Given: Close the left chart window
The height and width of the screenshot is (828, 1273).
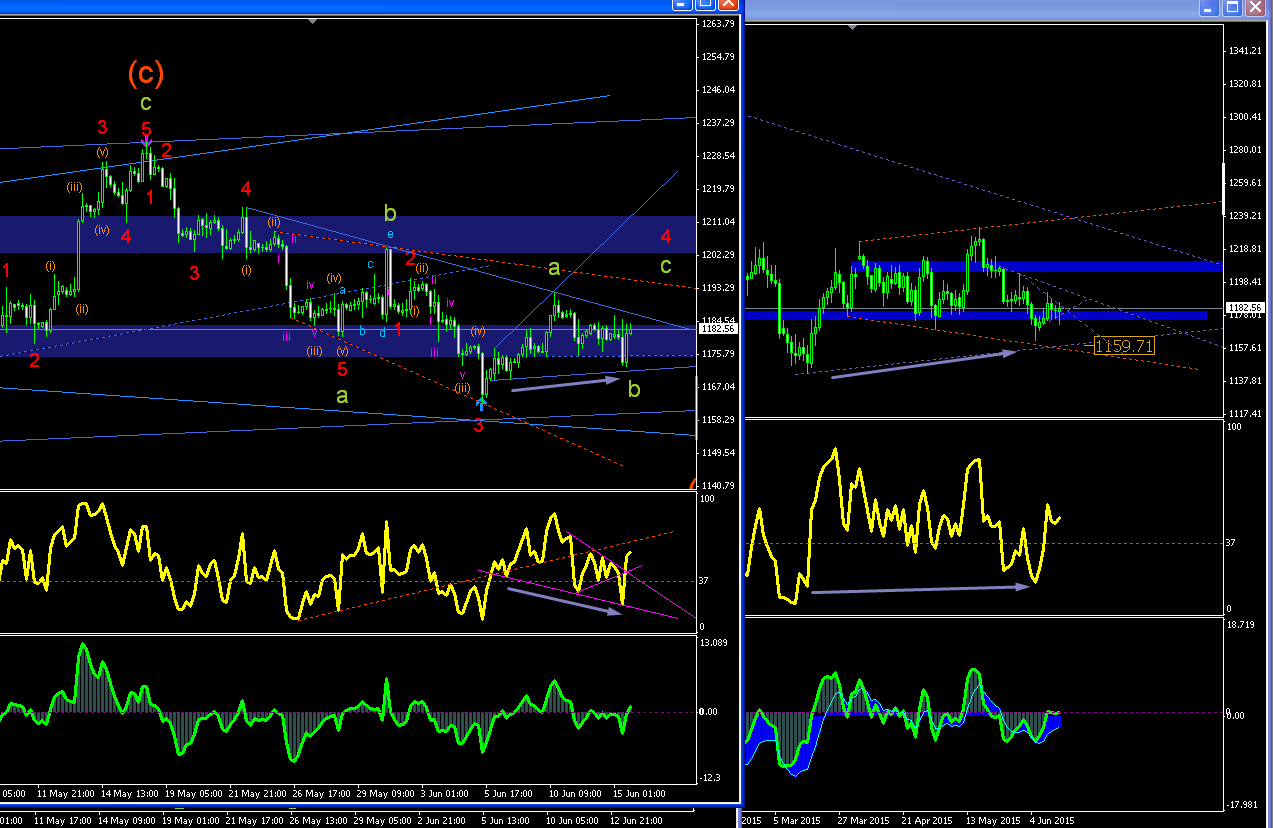Looking at the screenshot, I should [727, 5].
